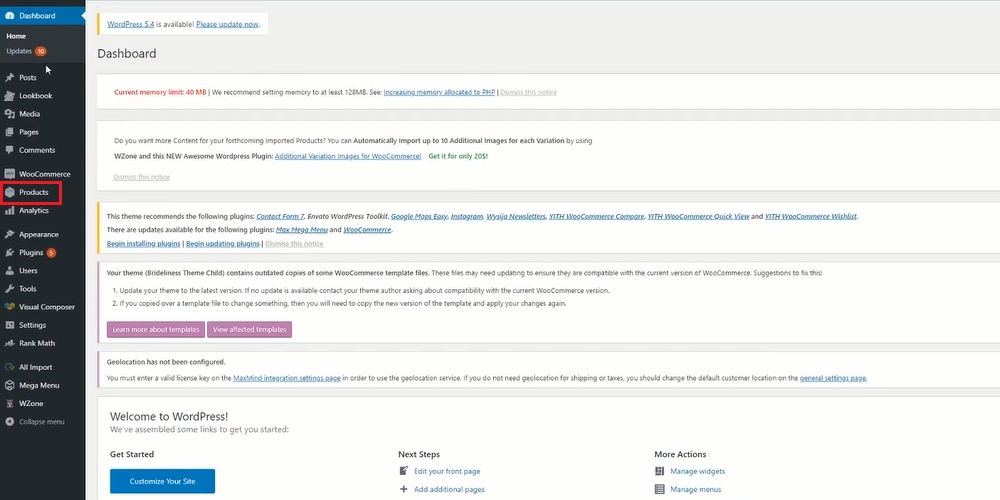Click the Mega Menu icon
Image resolution: width=1000 pixels, height=500 pixels.
coord(10,385)
